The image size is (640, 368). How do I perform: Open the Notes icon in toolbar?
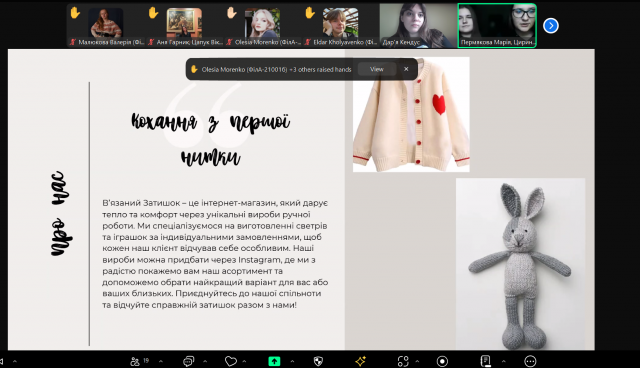485,361
